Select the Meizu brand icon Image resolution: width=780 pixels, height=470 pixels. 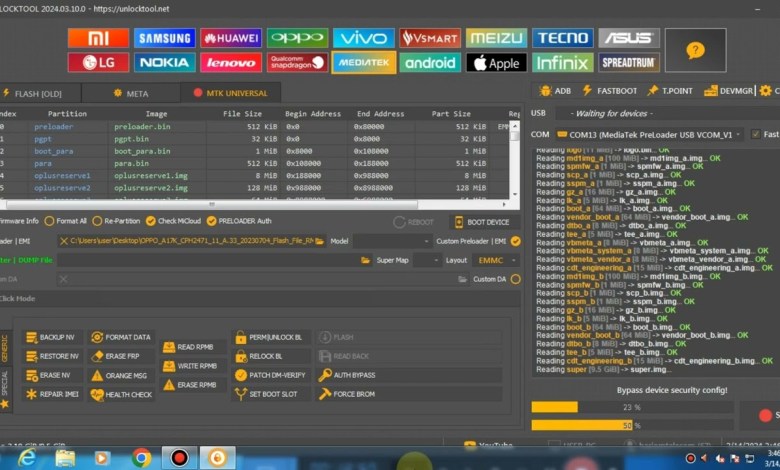click(496, 38)
